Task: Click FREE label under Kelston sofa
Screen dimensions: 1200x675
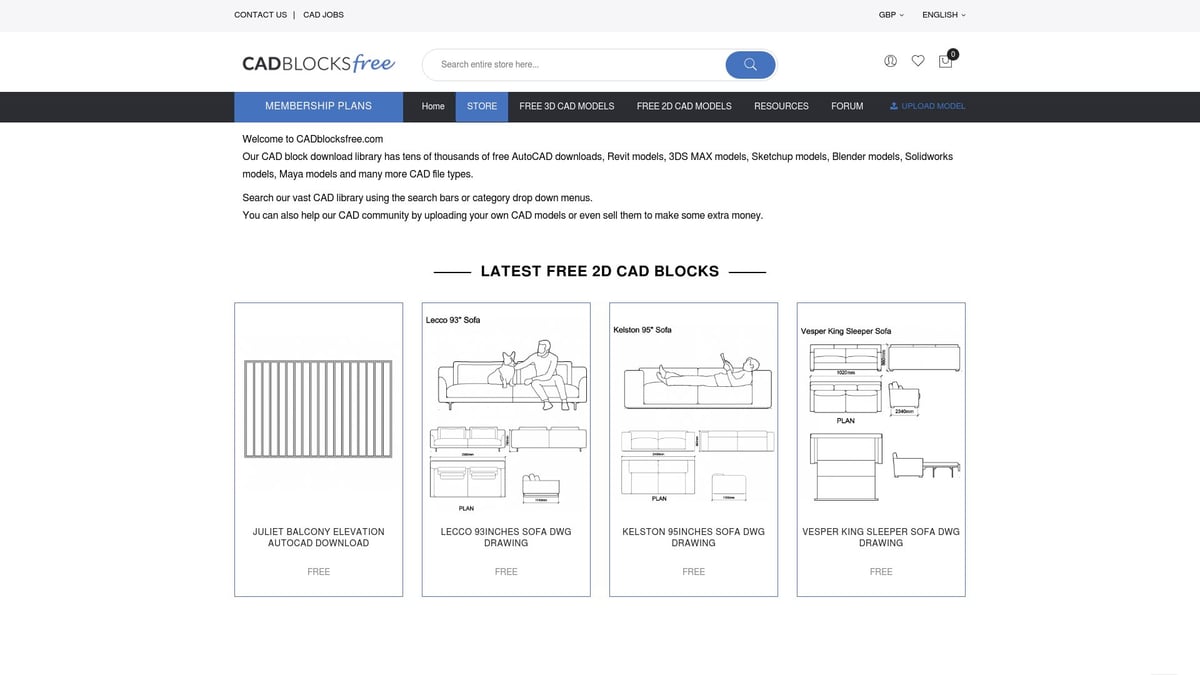Action: (693, 572)
